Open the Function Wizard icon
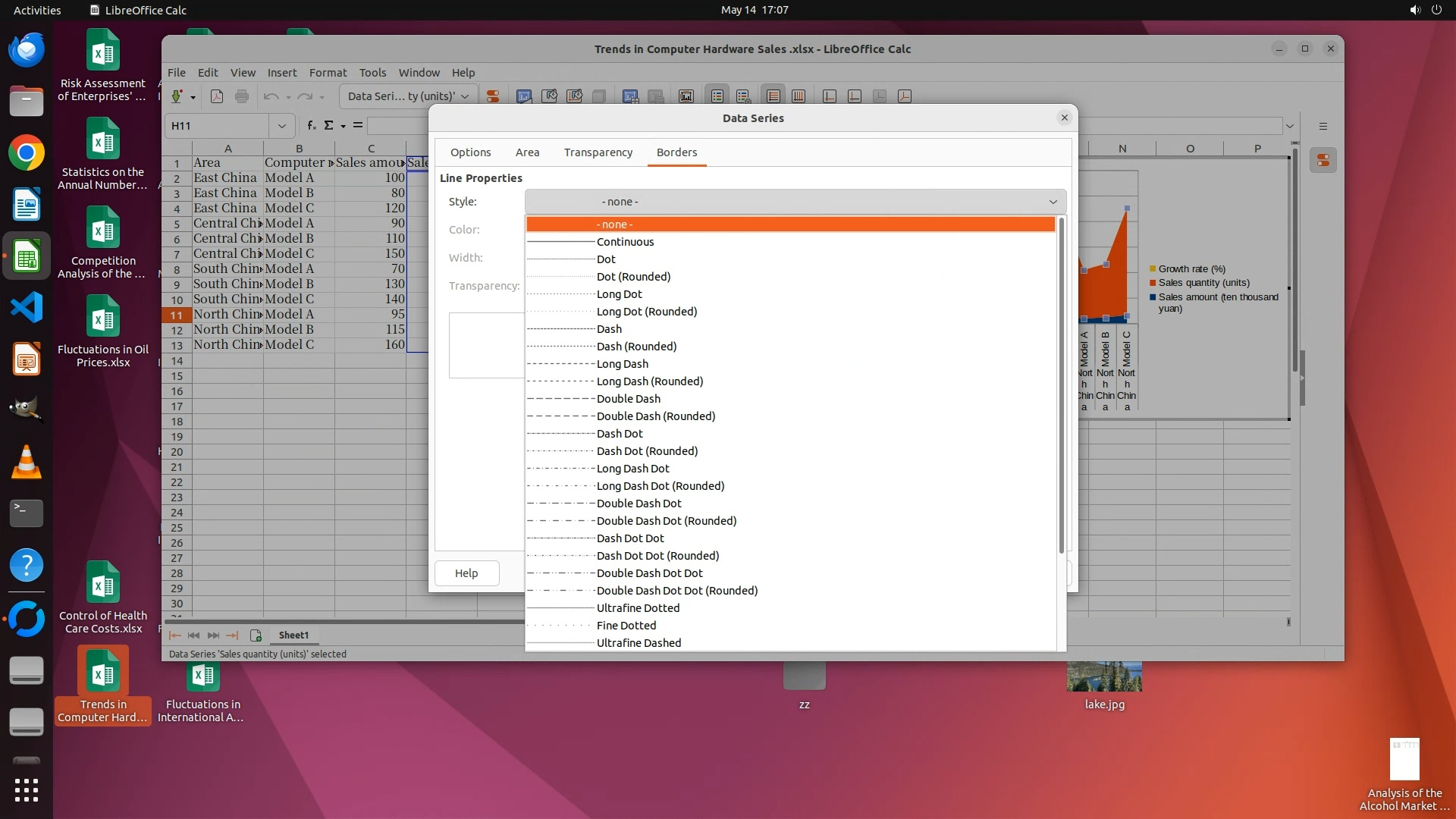Image resolution: width=1456 pixels, height=819 pixels. (311, 126)
